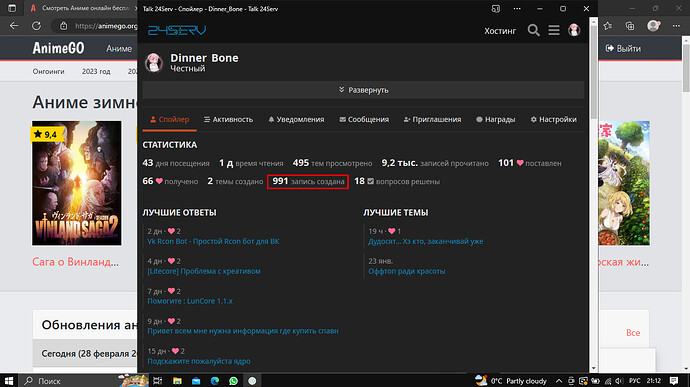Click the '43 дня посещения' statistic

176,163
